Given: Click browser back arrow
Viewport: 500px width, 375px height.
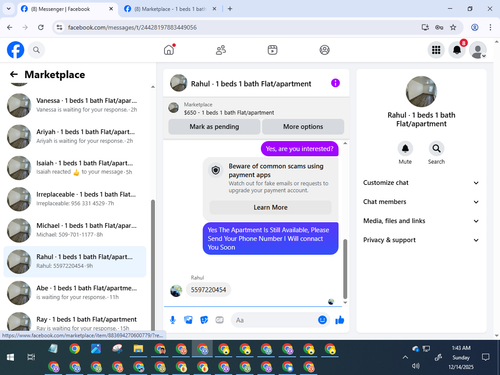Looking at the screenshot, I should click(x=10, y=27).
